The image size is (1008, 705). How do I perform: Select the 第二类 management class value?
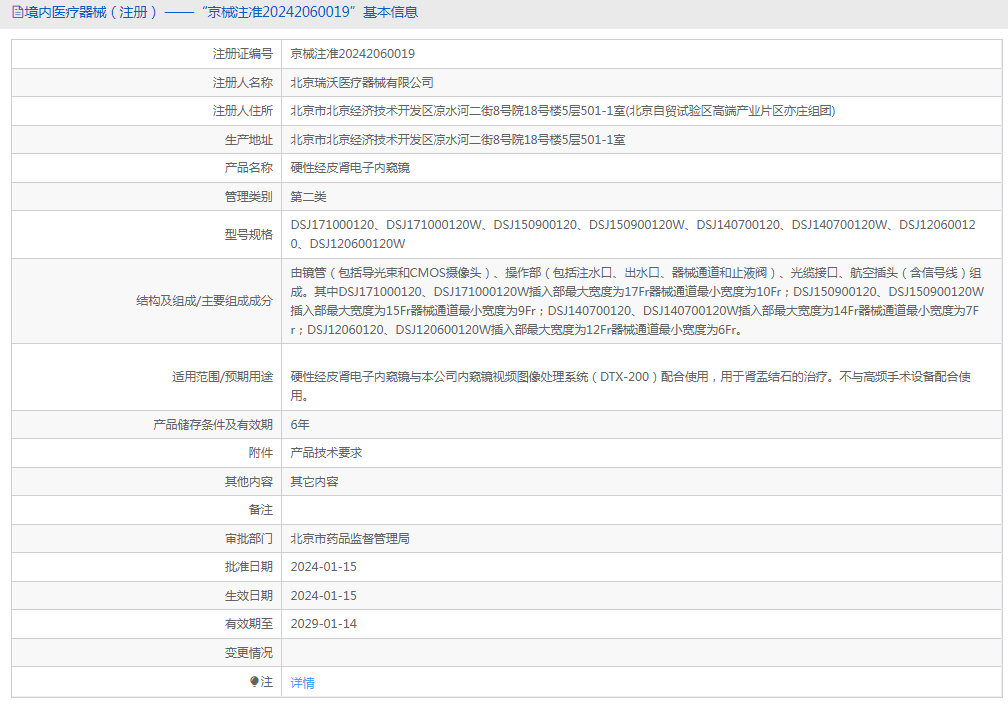[308, 197]
